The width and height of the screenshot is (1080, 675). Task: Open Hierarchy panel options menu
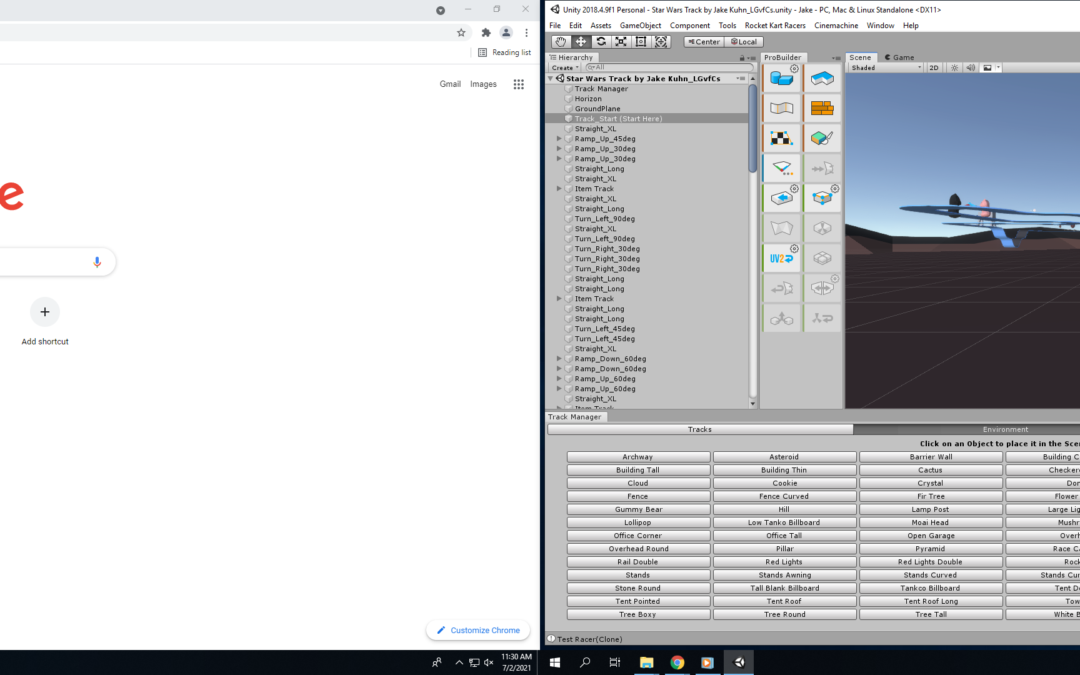tap(752, 58)
